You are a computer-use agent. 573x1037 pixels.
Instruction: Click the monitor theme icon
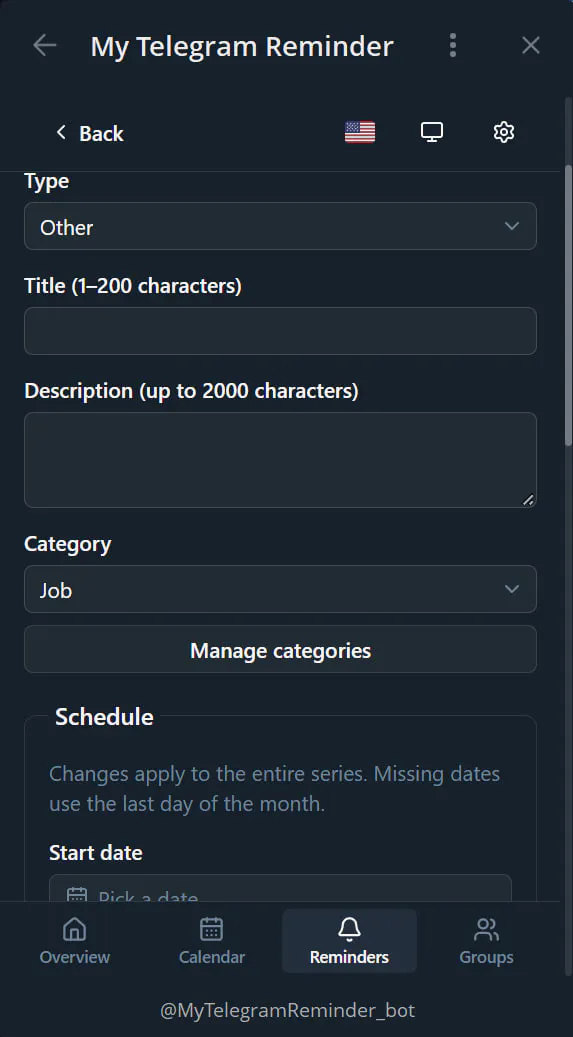[x=432, y=132]
